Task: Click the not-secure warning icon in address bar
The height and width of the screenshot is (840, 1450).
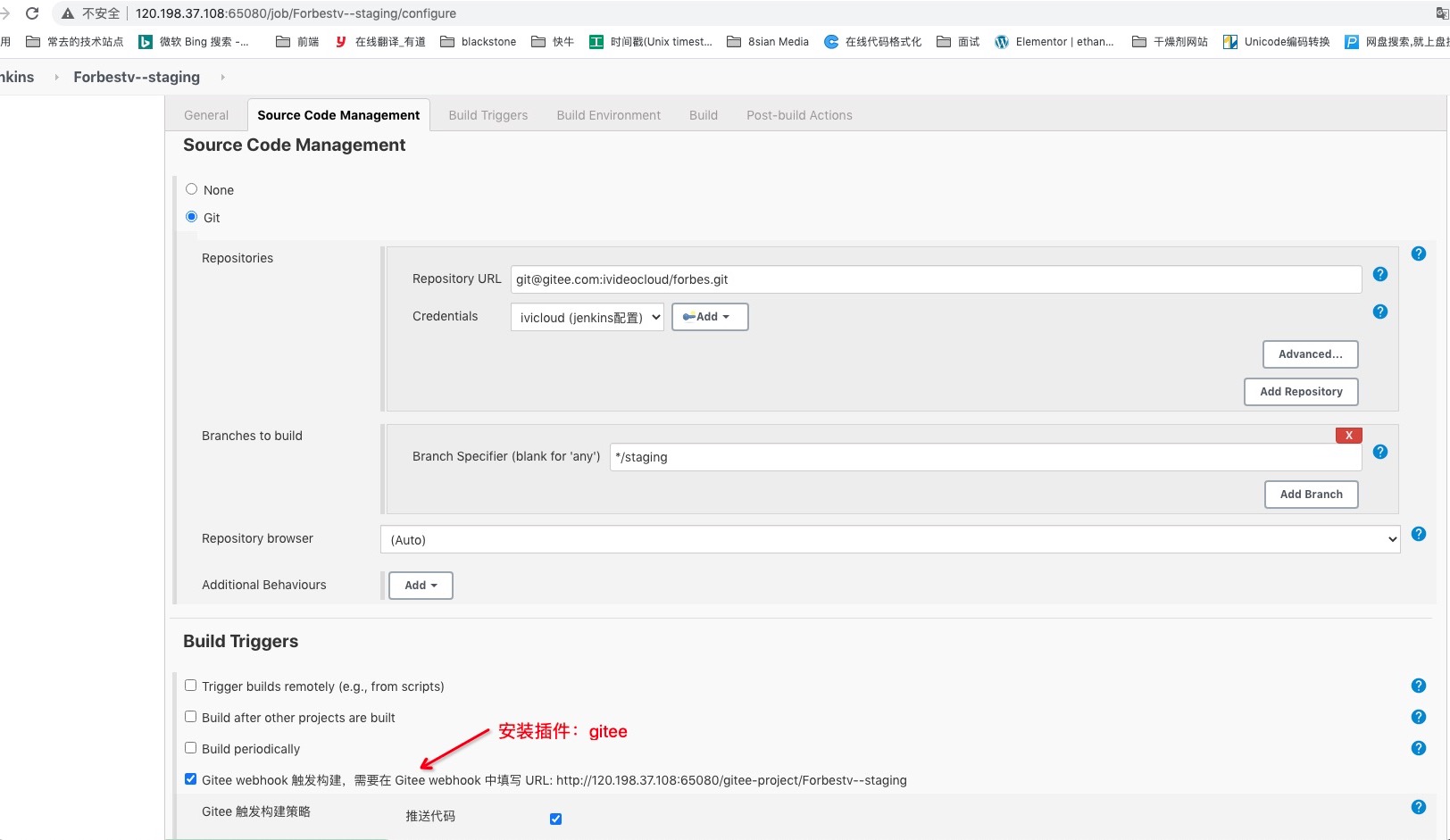Action: click(67, 13)
